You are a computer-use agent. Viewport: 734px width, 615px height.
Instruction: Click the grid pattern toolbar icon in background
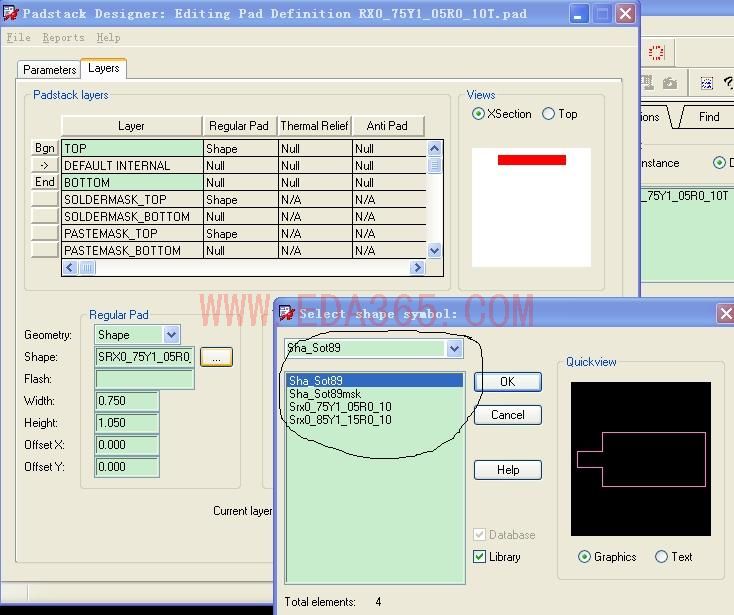706,83
